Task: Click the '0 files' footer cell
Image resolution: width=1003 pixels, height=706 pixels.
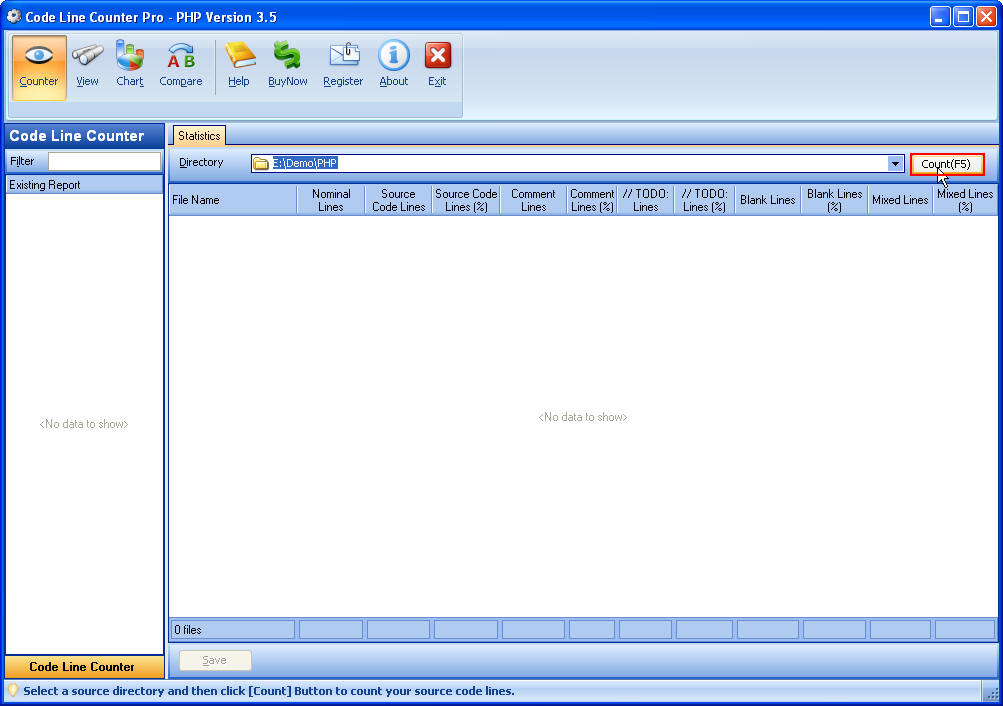Action: click(232, 629)
